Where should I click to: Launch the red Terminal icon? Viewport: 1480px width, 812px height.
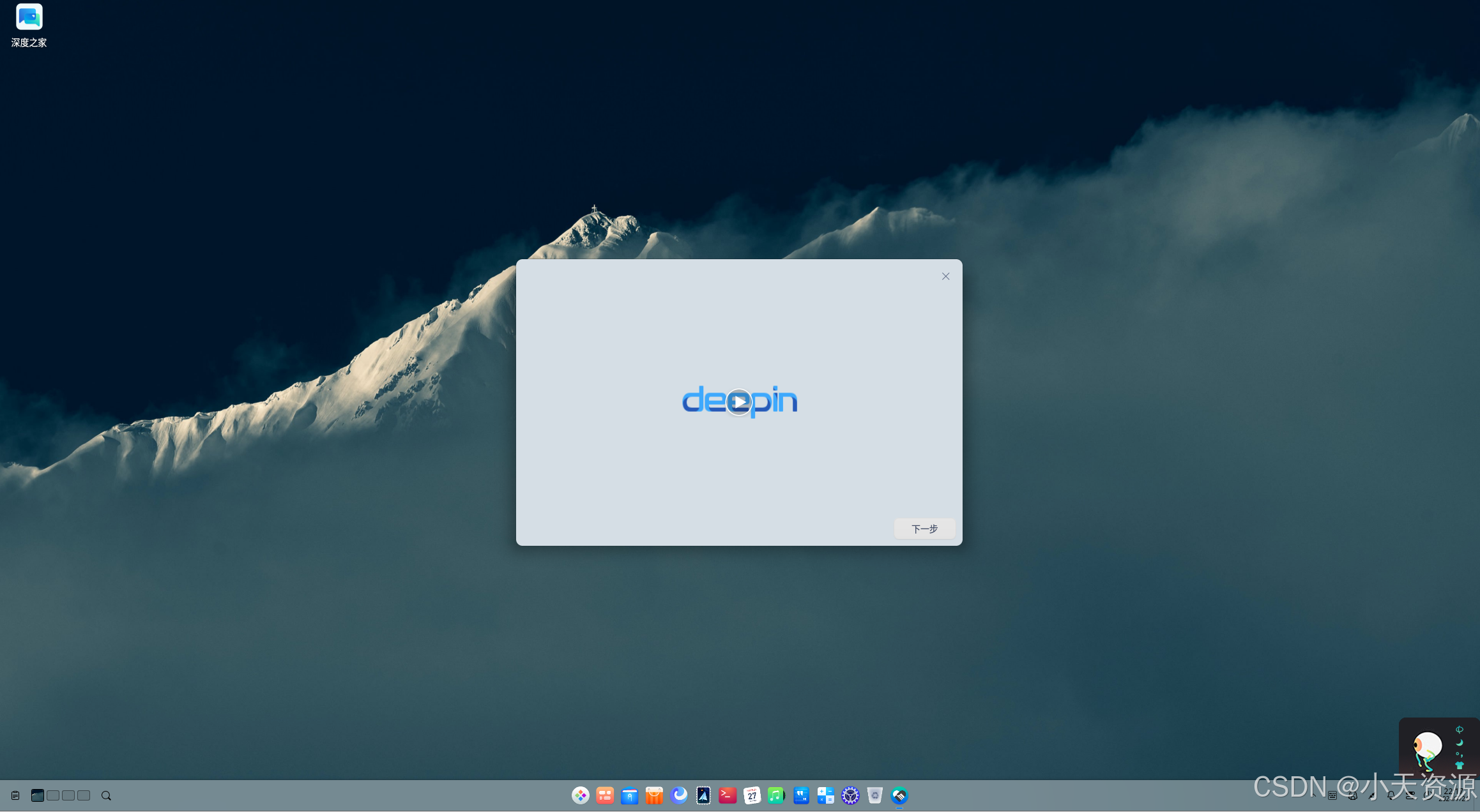[x=728, y=795]
